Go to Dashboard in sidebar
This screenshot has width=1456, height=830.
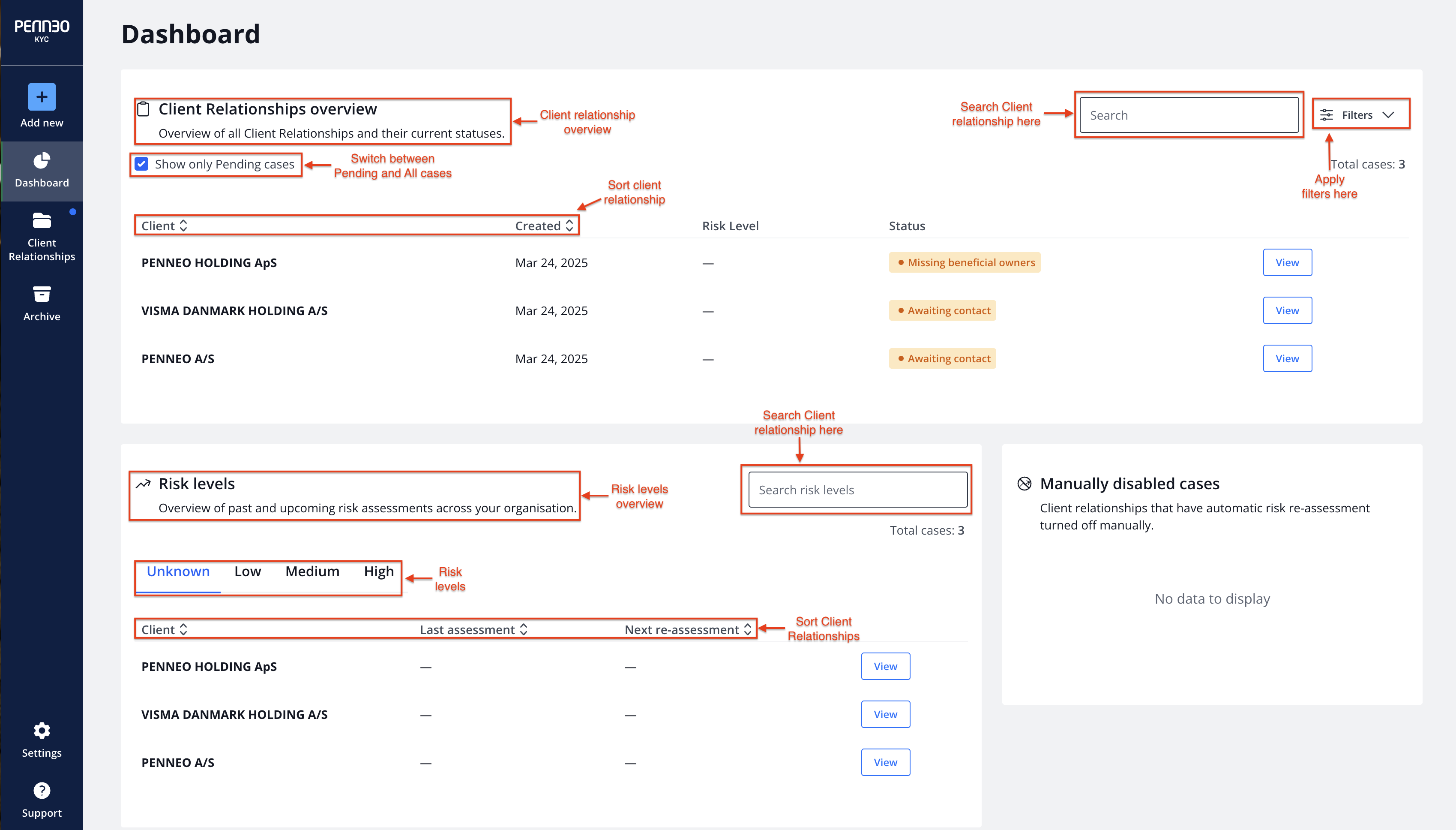pyautogui.click(x=42, y=171)
